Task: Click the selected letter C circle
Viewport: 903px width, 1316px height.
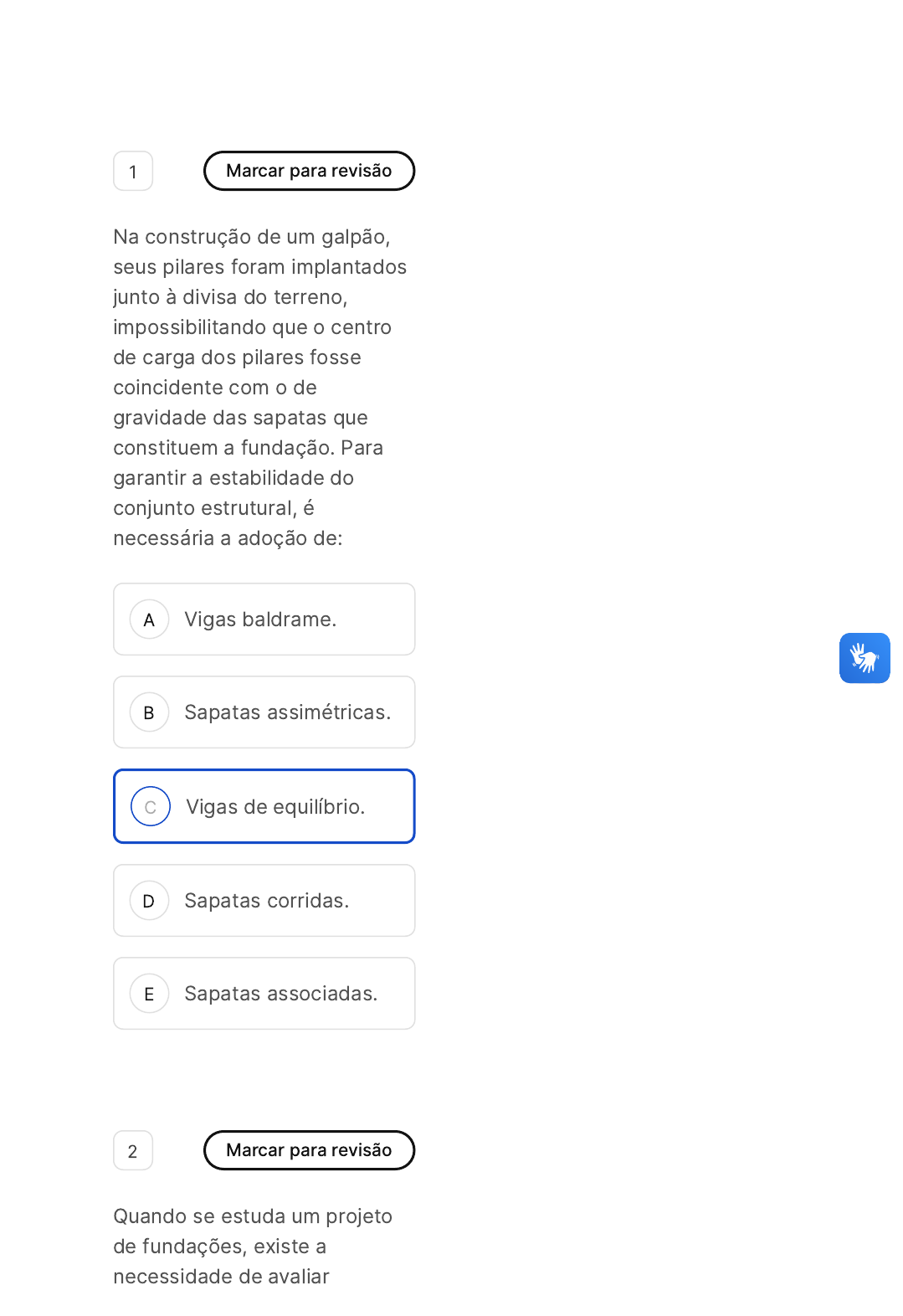Action: coord(151,807)
